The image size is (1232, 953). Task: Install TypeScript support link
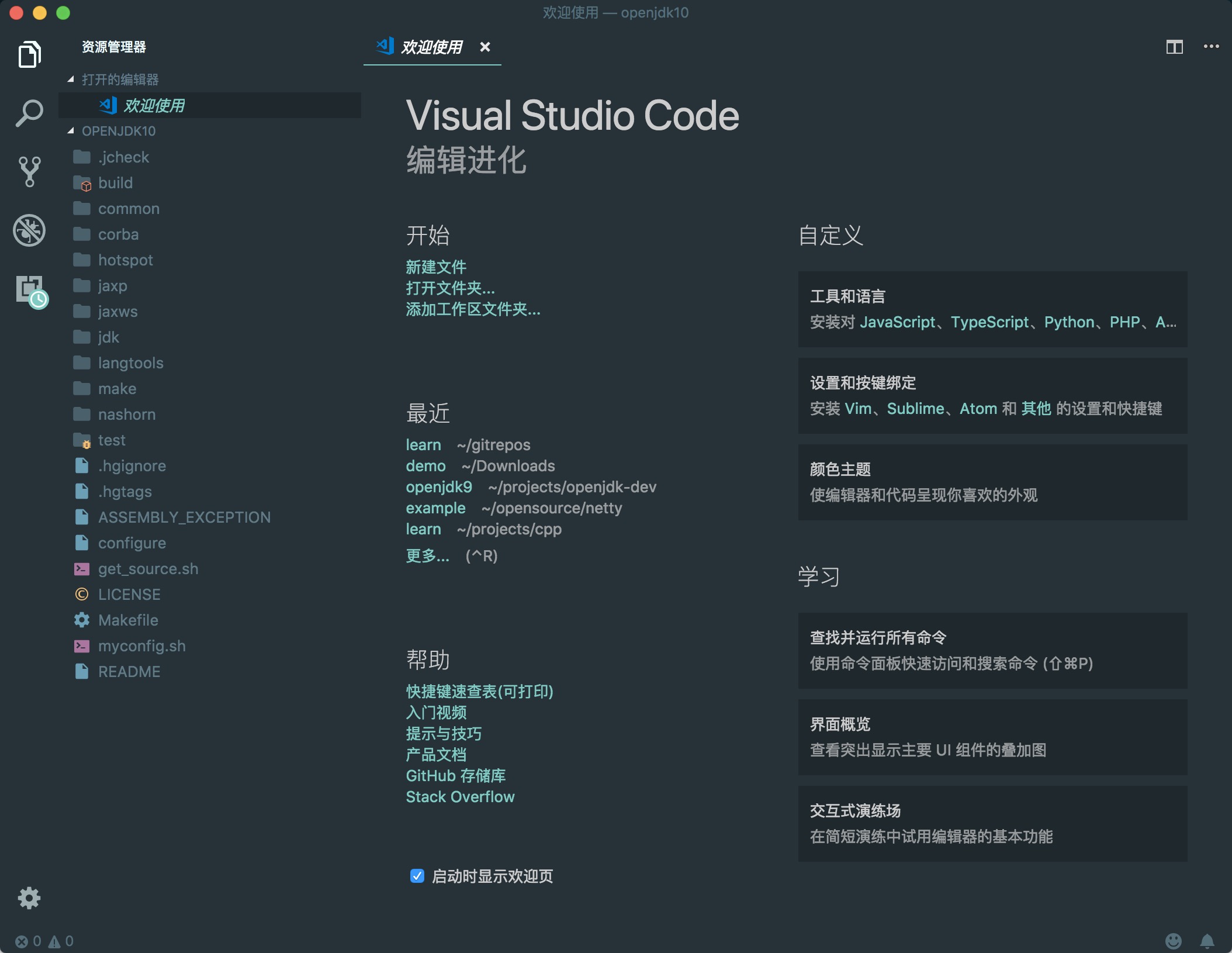pyautogui.click(x=989, y=322)
